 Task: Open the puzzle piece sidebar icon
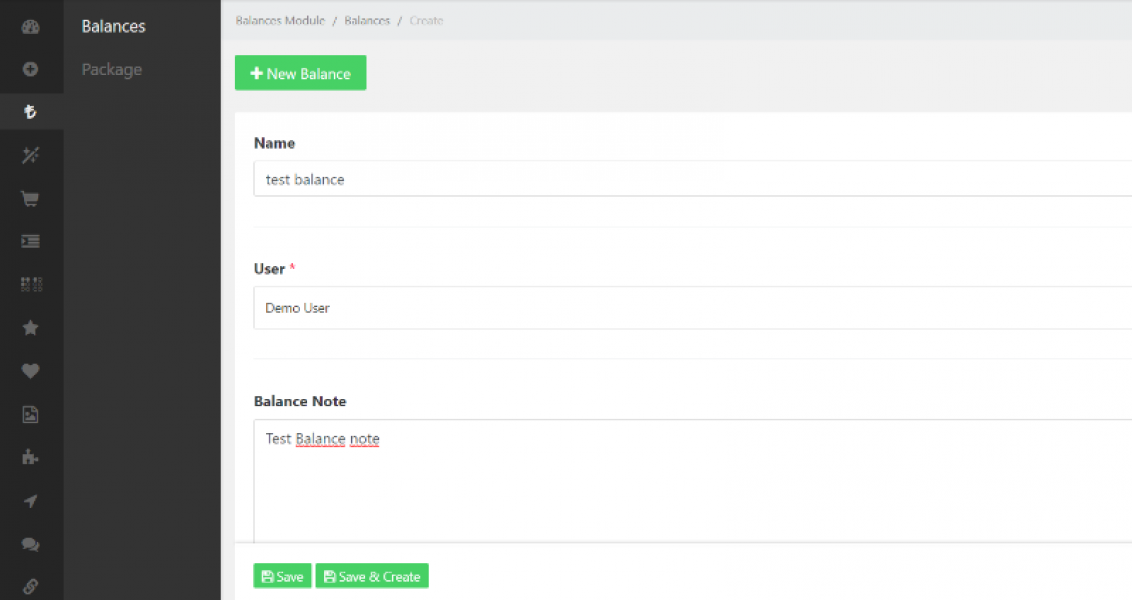pyautogui.click(x=30, y=457)
